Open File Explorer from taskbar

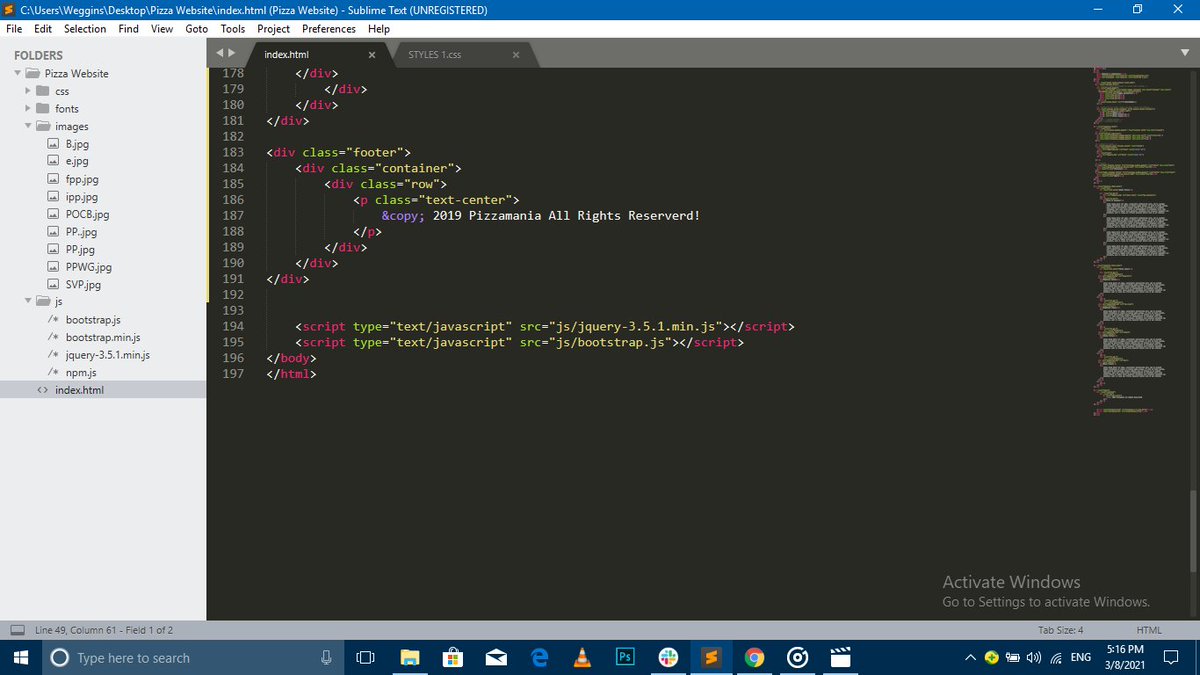click(x=410, y=657)
